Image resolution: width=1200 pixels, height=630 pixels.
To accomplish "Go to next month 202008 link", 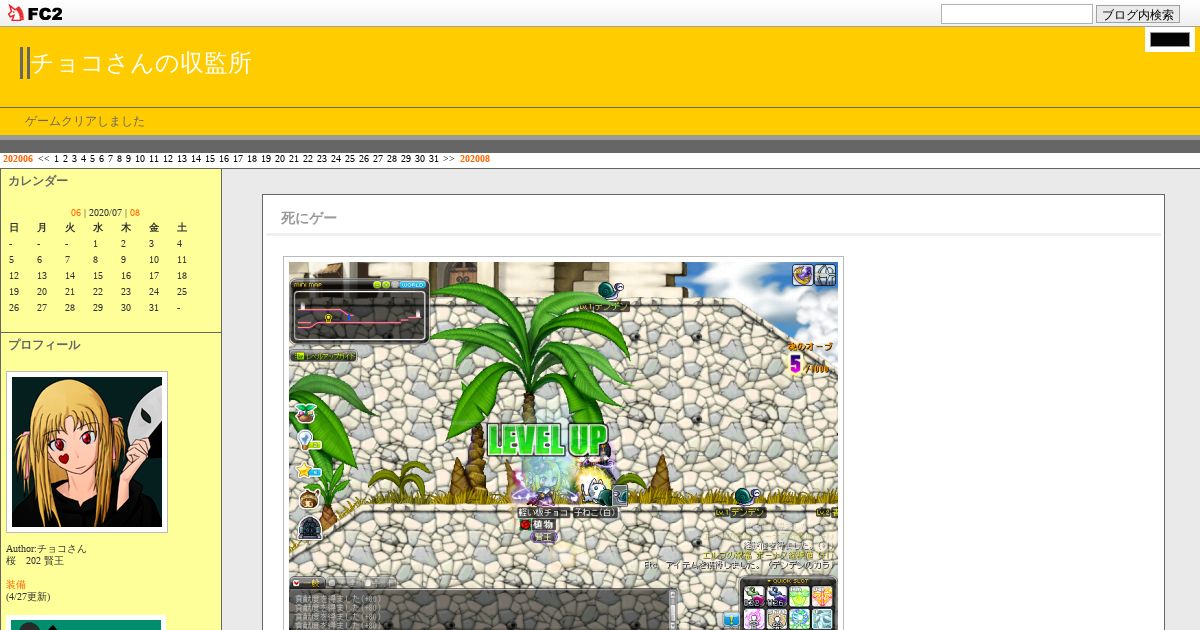I will pos(475,159).
